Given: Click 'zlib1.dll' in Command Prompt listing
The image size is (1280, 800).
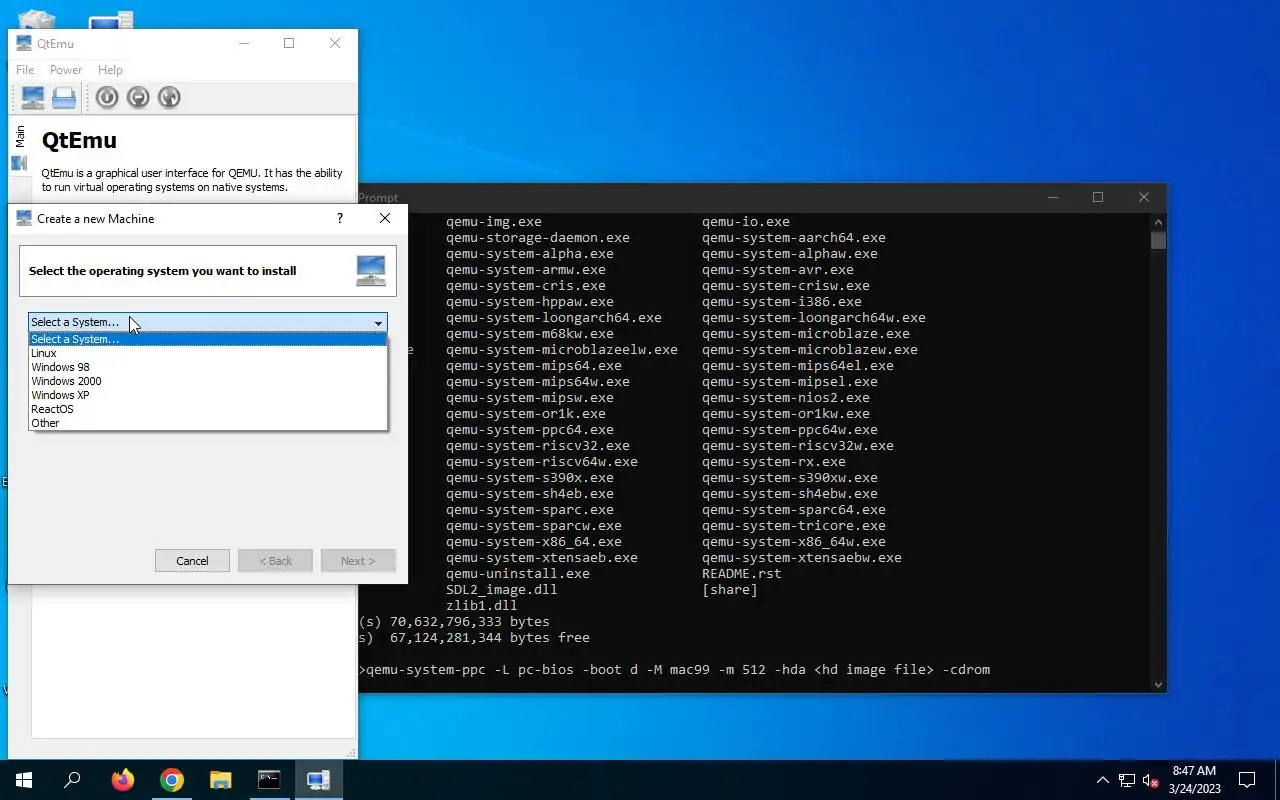Looking at the screenshot, I should pyautogui.click(x=482, y=605).
